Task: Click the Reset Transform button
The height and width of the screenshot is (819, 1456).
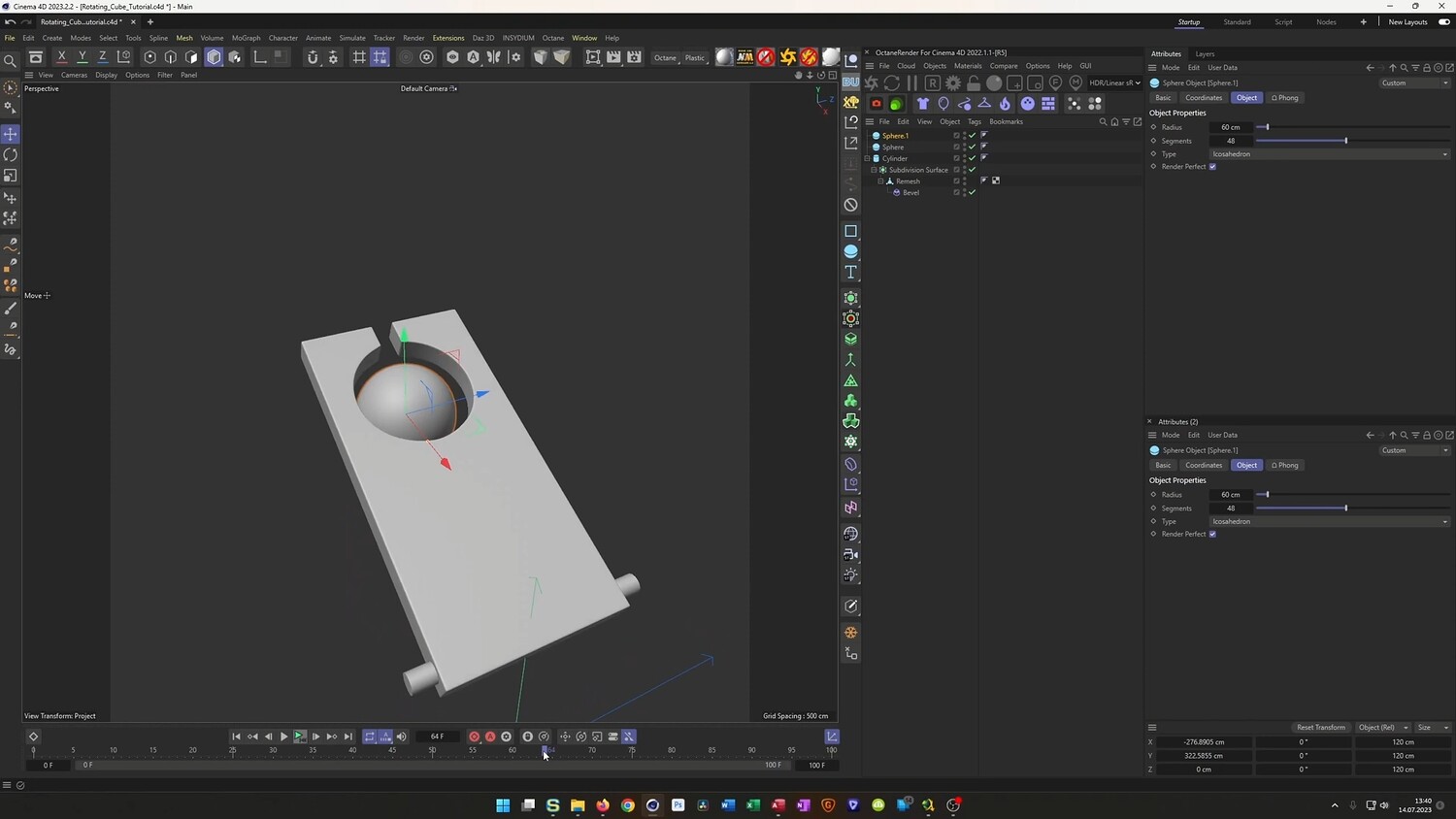Action: point(1321,728)
